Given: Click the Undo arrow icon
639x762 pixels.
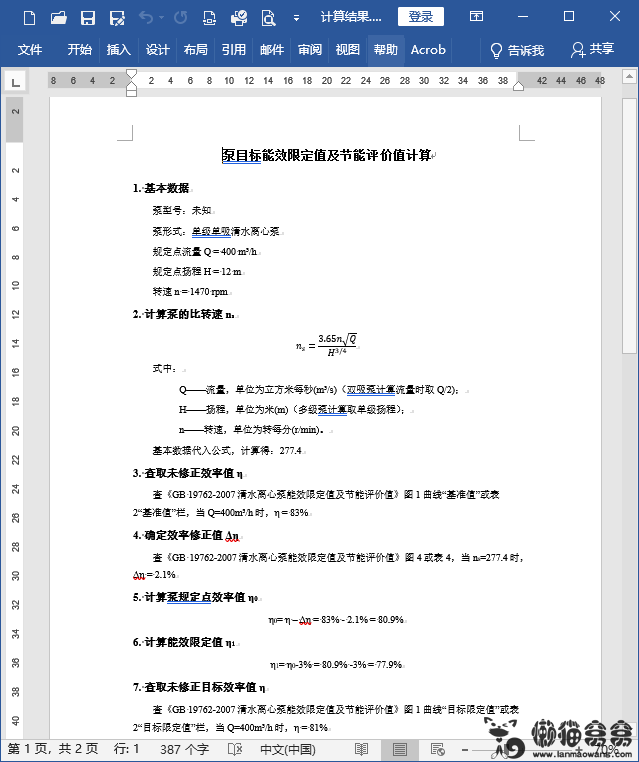Looking at the screenshot, I should pyautogui.click(x=146, y=17).
